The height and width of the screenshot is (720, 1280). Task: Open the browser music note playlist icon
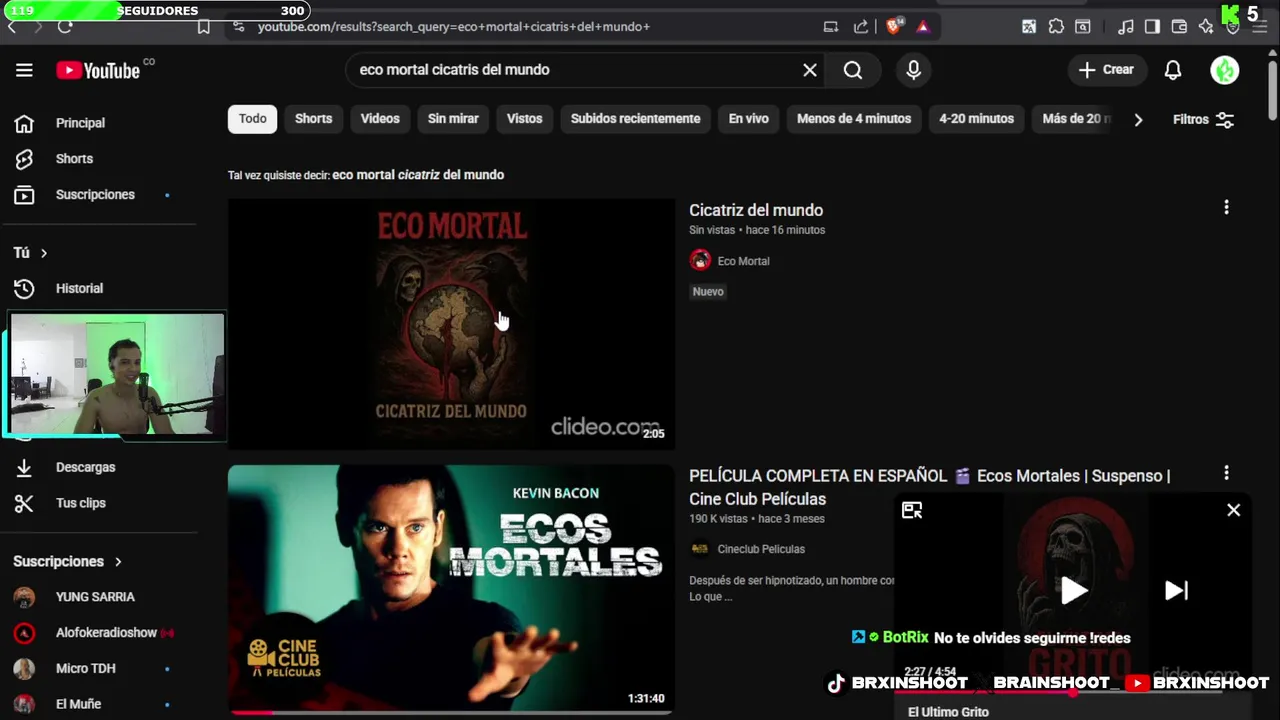click(1126, 27)
